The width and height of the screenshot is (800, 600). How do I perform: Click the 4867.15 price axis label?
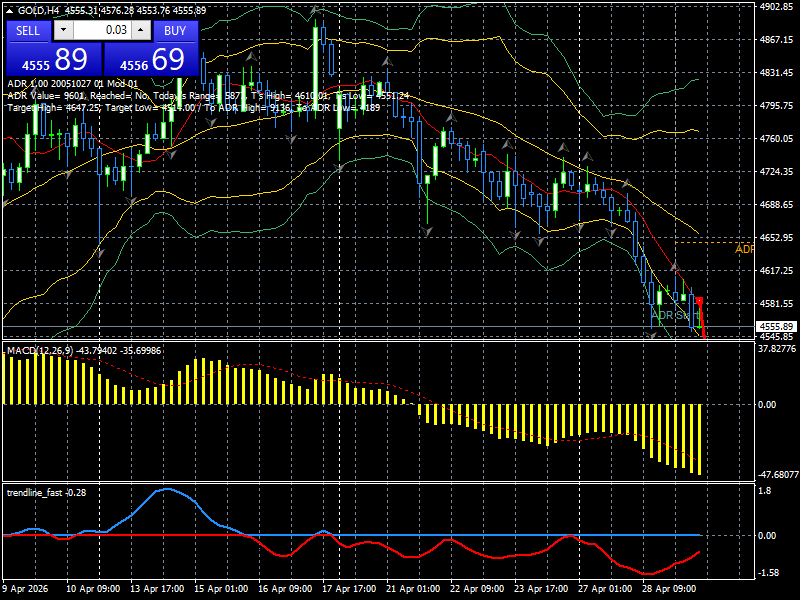click(x=776, y=40)
